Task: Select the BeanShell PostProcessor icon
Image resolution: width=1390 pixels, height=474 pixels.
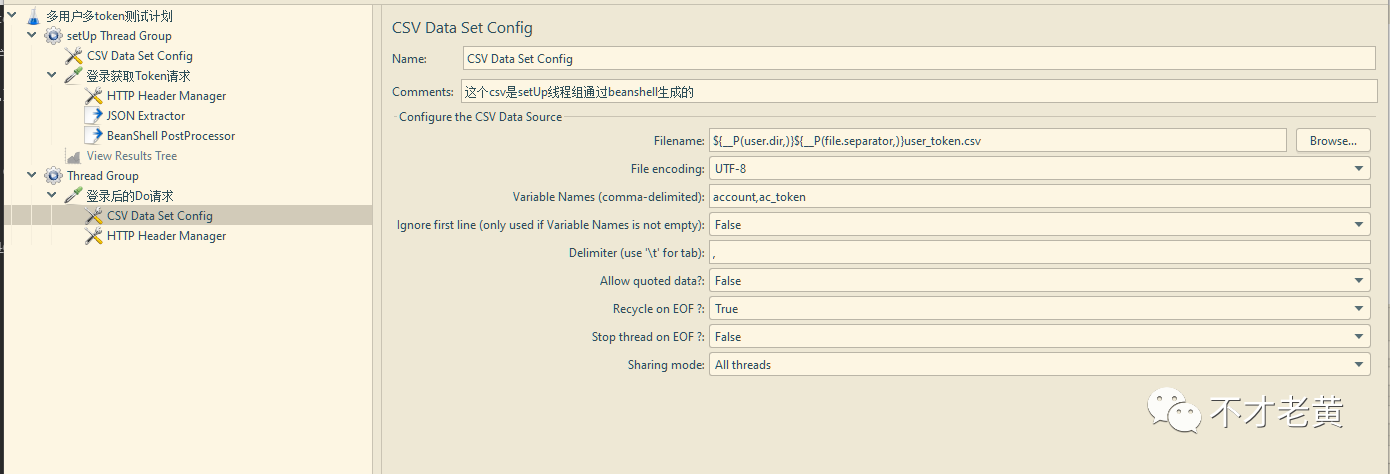Action: (x=94, y=136)
